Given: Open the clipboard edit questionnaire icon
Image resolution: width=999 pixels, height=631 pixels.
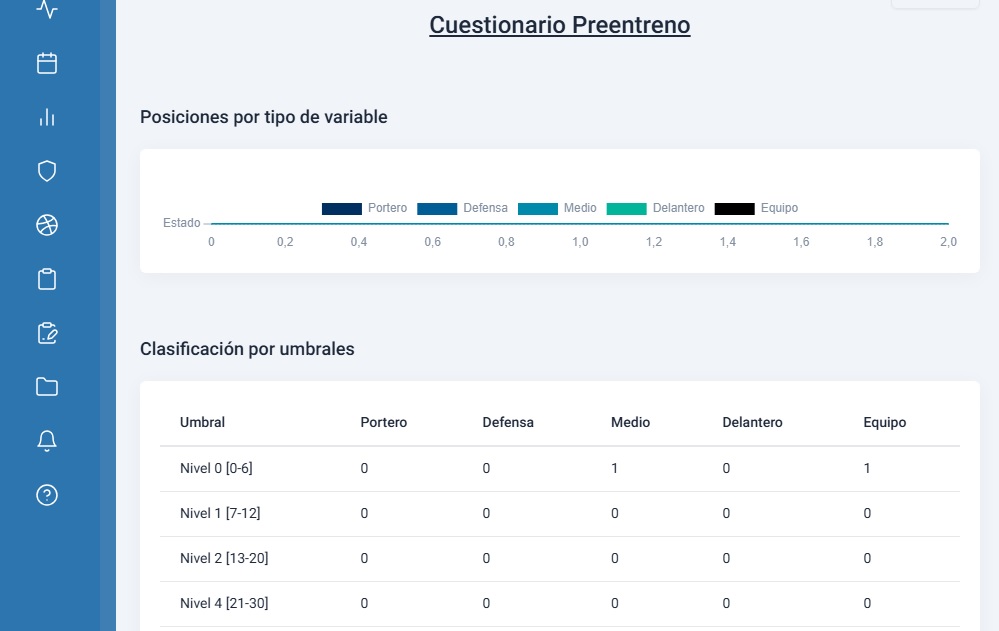Looking at the screenshot, I should tap(47, 333).
